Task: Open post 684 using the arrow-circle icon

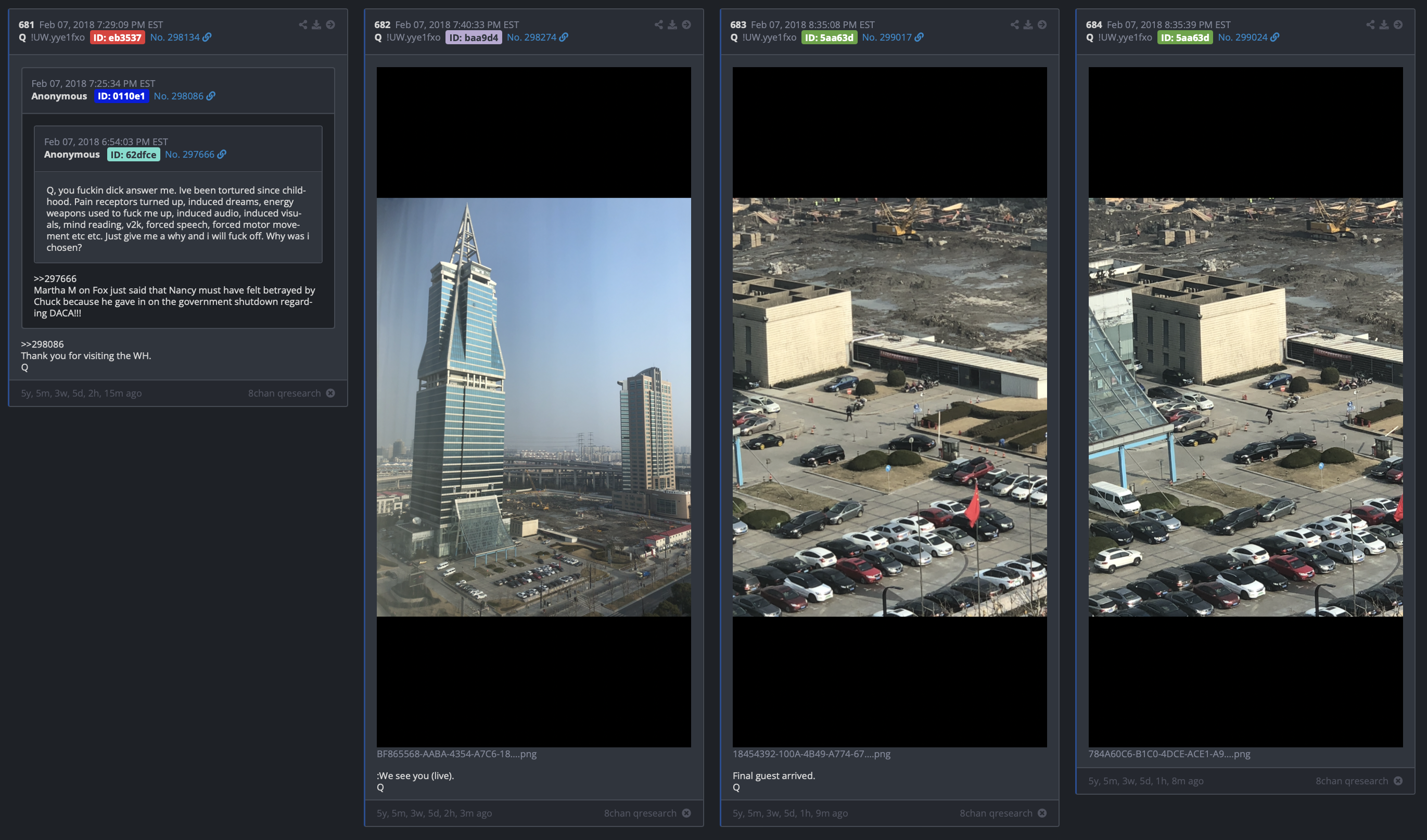Action: [x=1398, y=24]
